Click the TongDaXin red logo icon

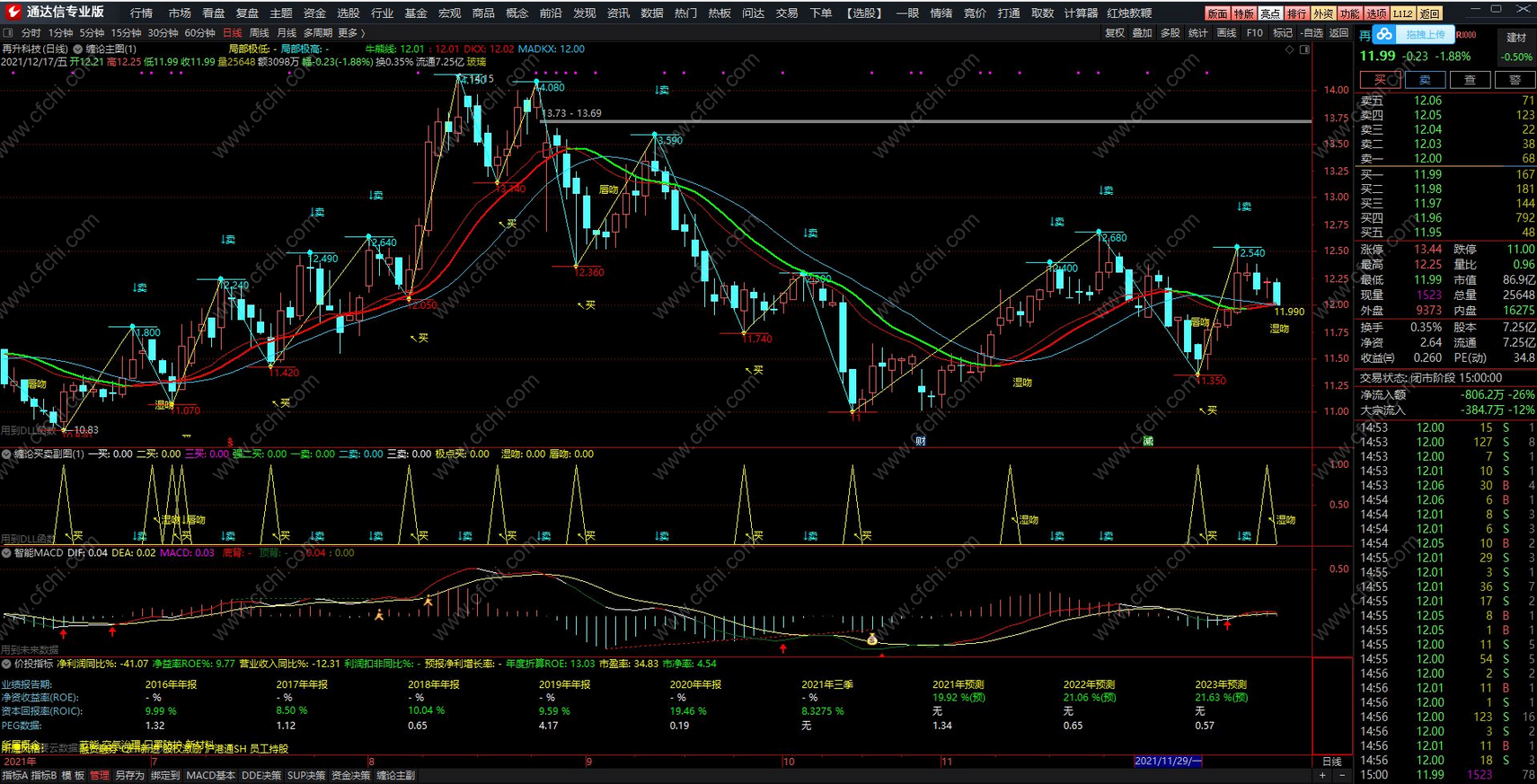pyautogui.click(x=13, y=12)
